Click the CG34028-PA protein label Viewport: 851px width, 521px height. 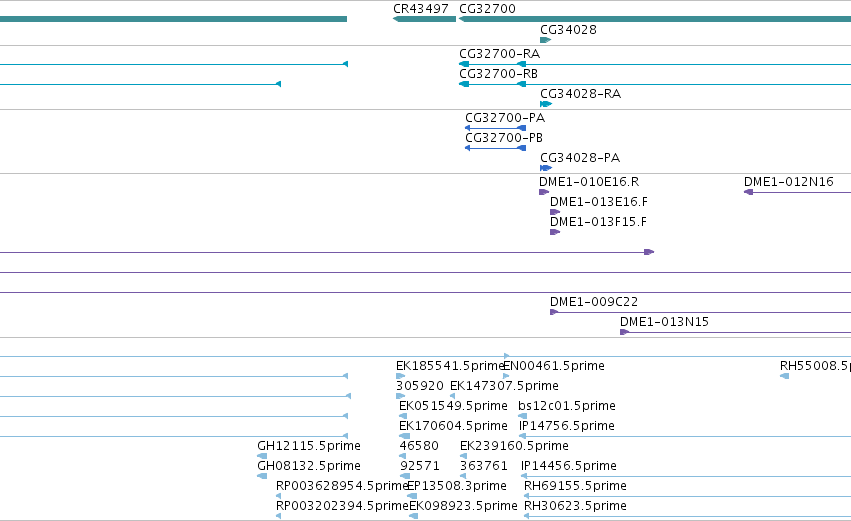coord(580,158)
